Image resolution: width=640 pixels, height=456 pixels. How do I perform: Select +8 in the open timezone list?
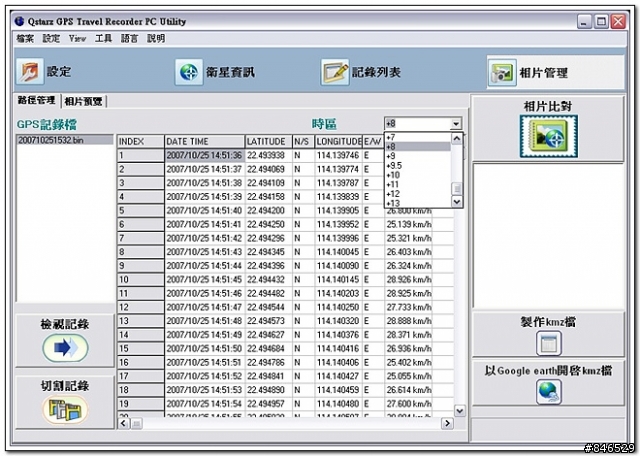[418, 147]
